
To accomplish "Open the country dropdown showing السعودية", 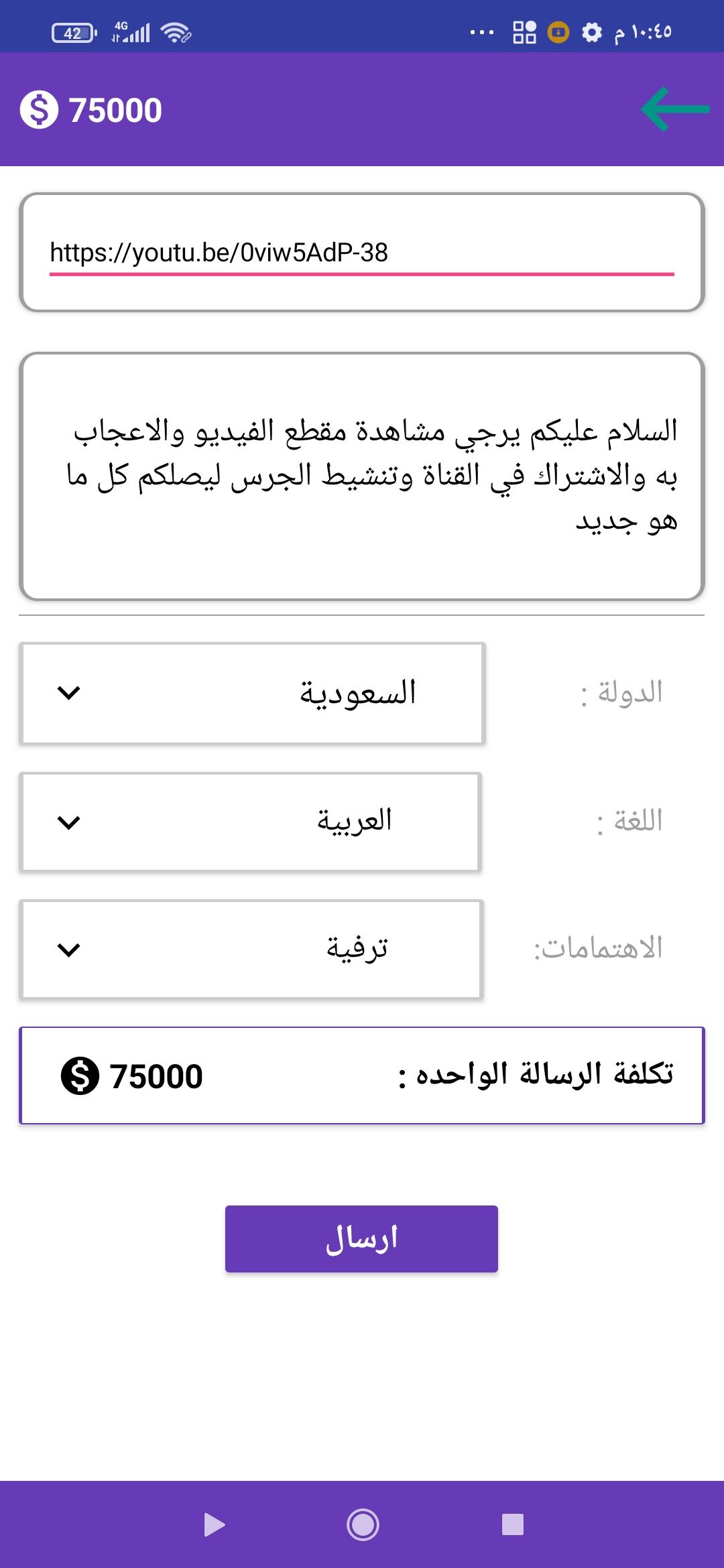I will tap(252, 693).
